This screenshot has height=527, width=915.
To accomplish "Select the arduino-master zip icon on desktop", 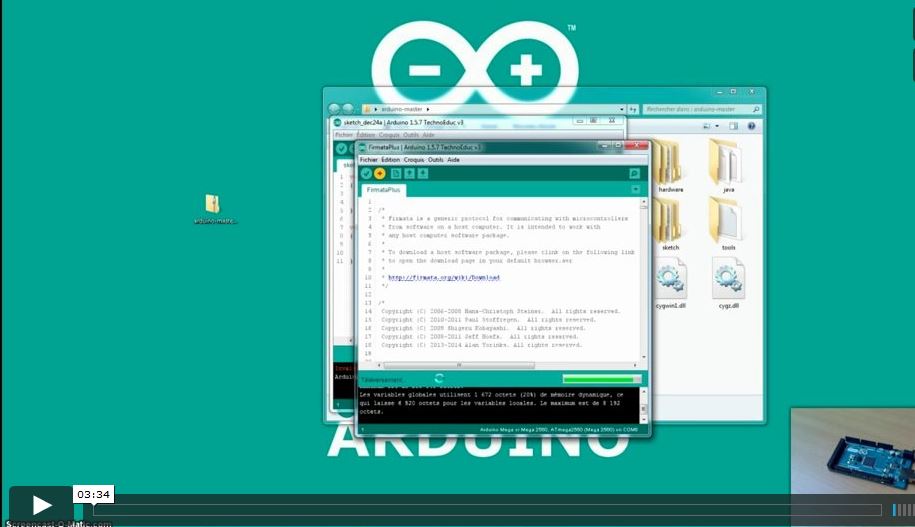I will tap(215, 209).
